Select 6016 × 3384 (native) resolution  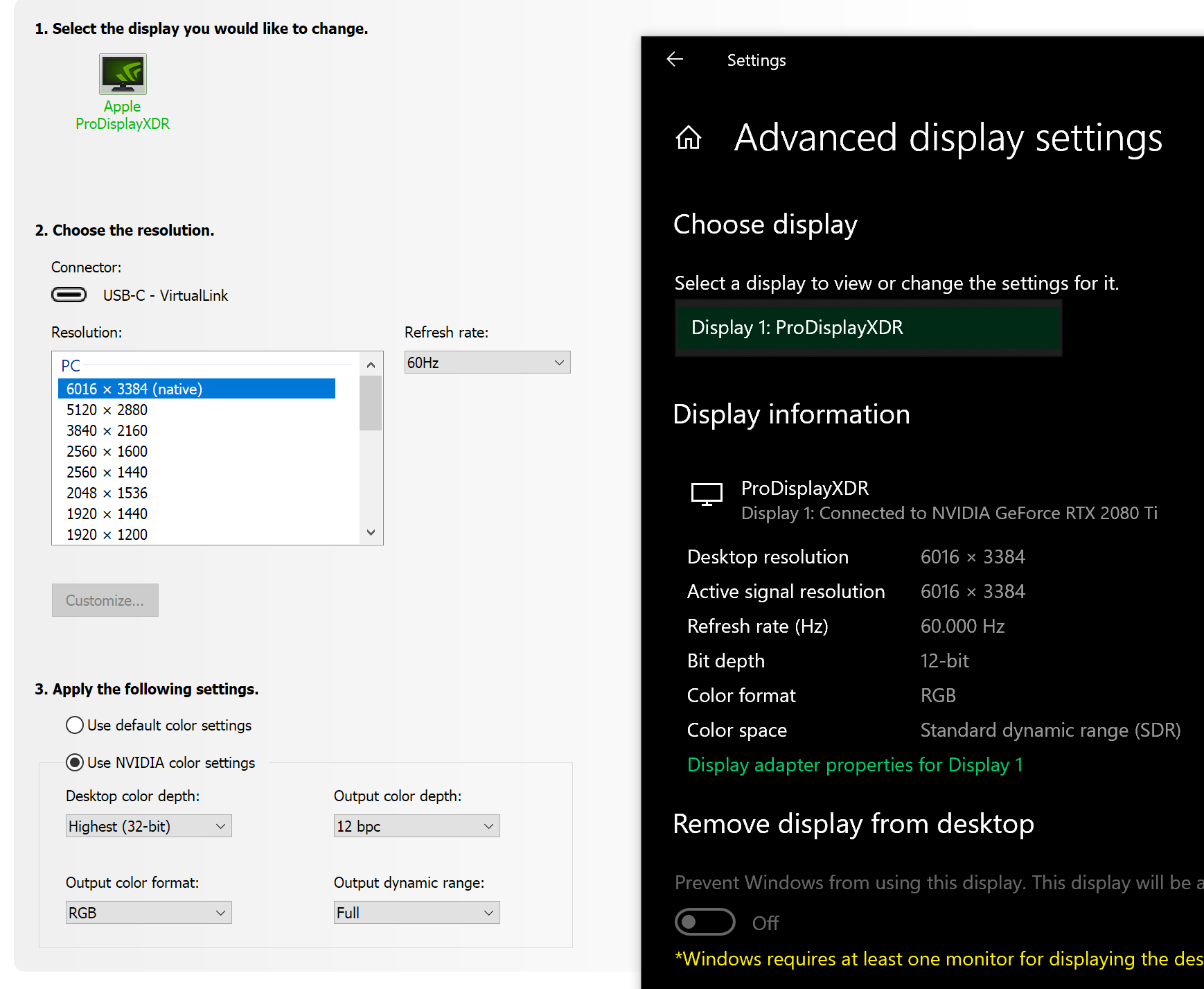pyautogui.click(x=197, y=389)
